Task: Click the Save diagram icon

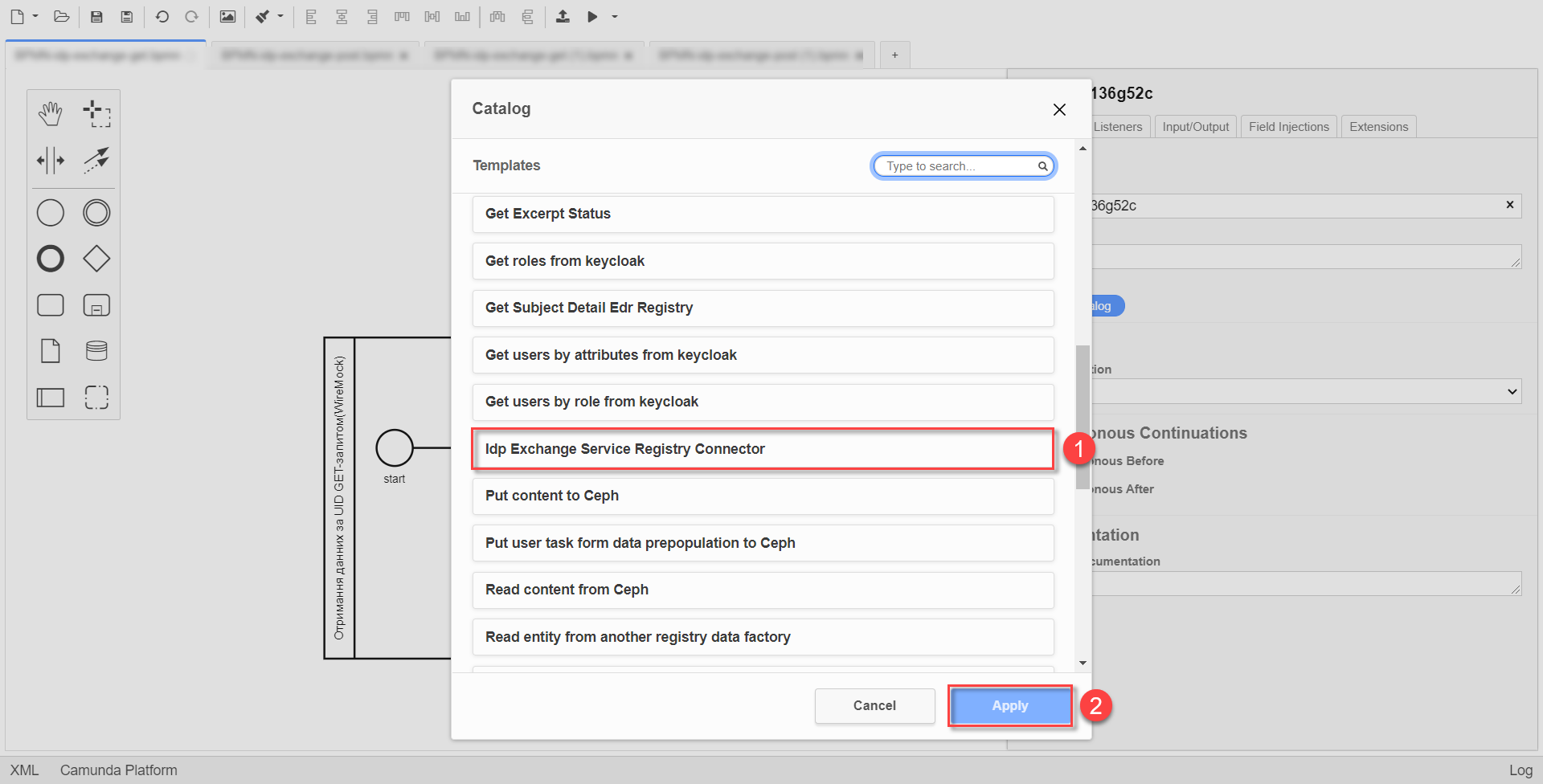Action: coord(96,17)
